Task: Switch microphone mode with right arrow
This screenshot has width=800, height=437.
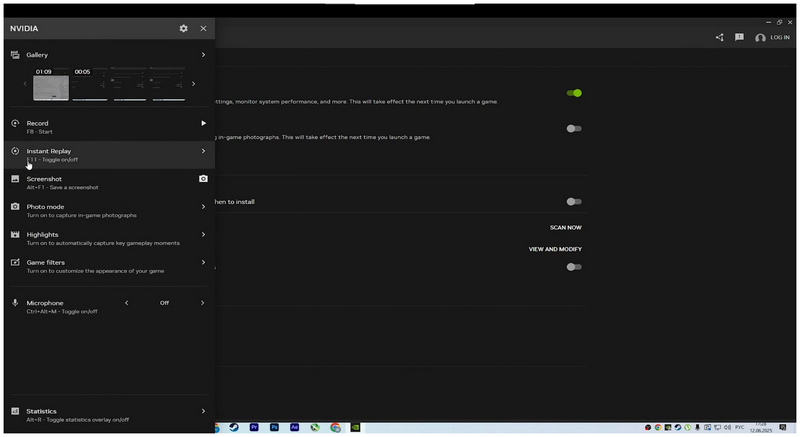Action: pos(203,303)
